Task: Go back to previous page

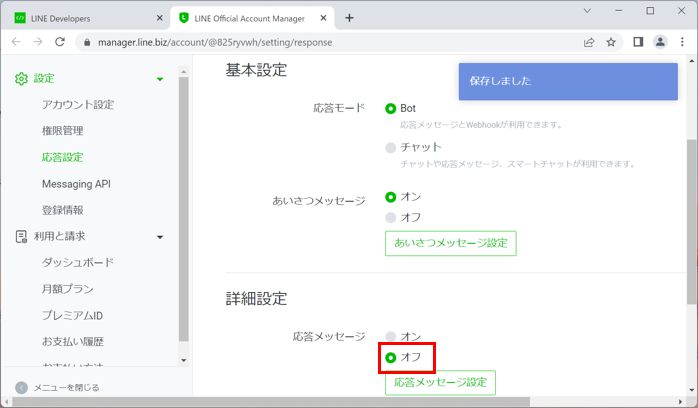Action: point(16,42)
